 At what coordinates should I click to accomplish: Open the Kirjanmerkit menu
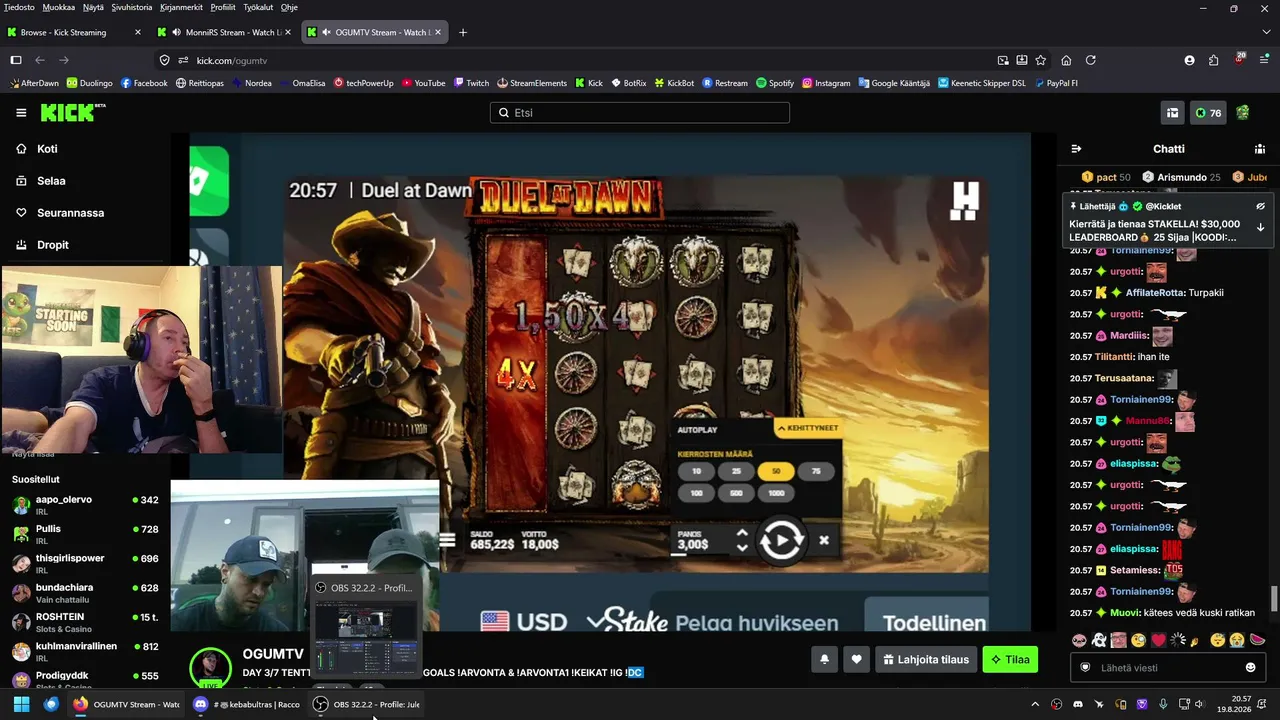[x=182, y=7]
